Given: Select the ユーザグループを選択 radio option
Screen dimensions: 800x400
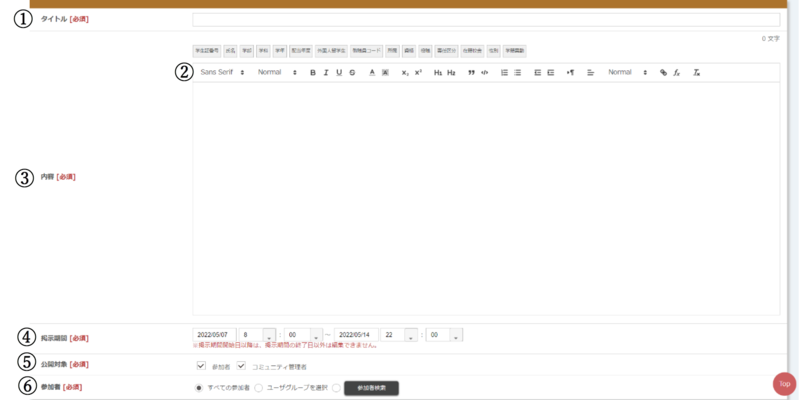Looking at the screenshot, I should point(259,387).
